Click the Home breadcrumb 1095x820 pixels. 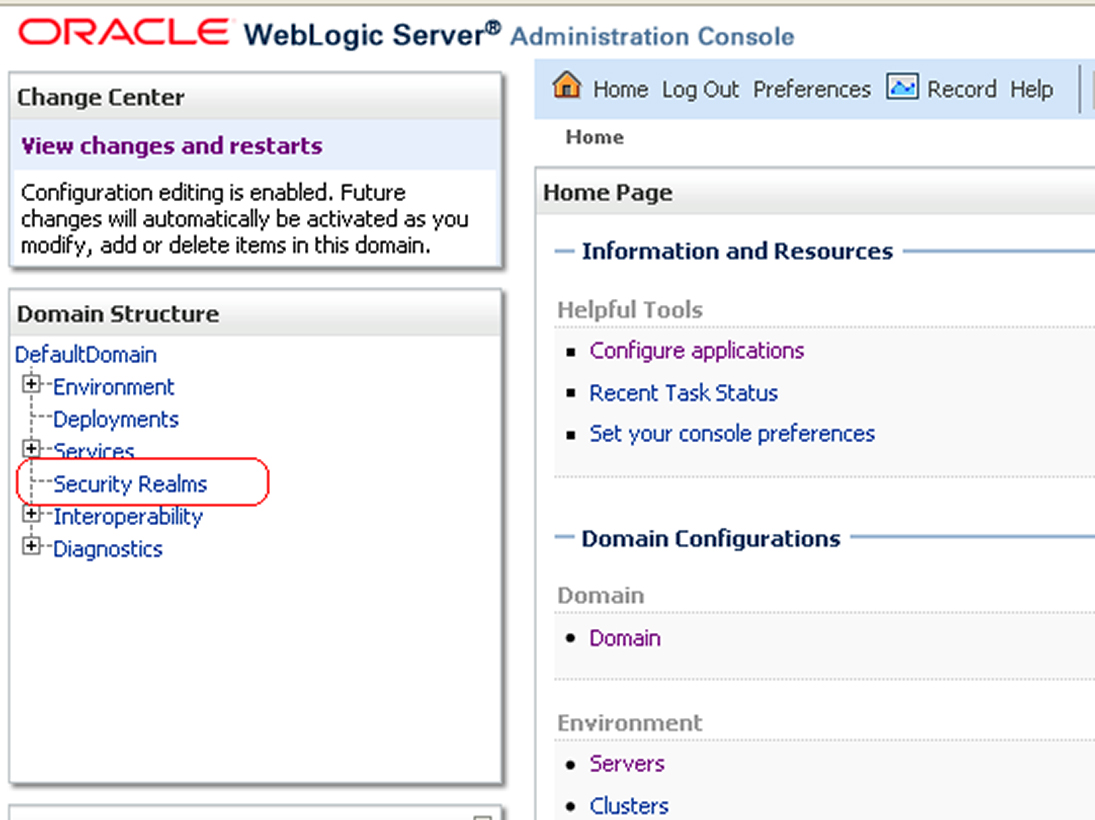(594, 137)
